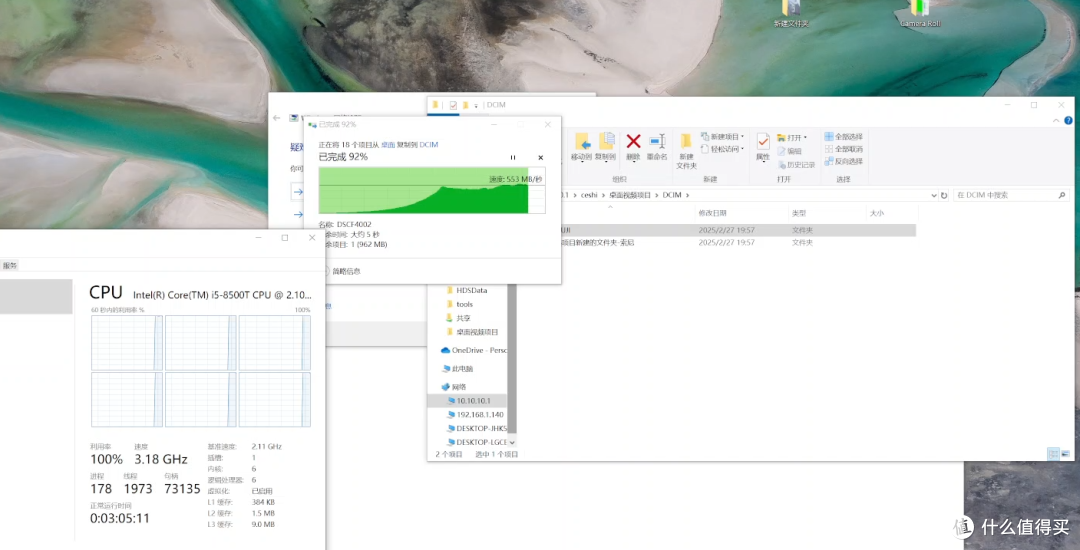Click 反向选择 (Invert selection) in the ribbon
Viewport: 1080px width, 550px height.
coord(844,161)
